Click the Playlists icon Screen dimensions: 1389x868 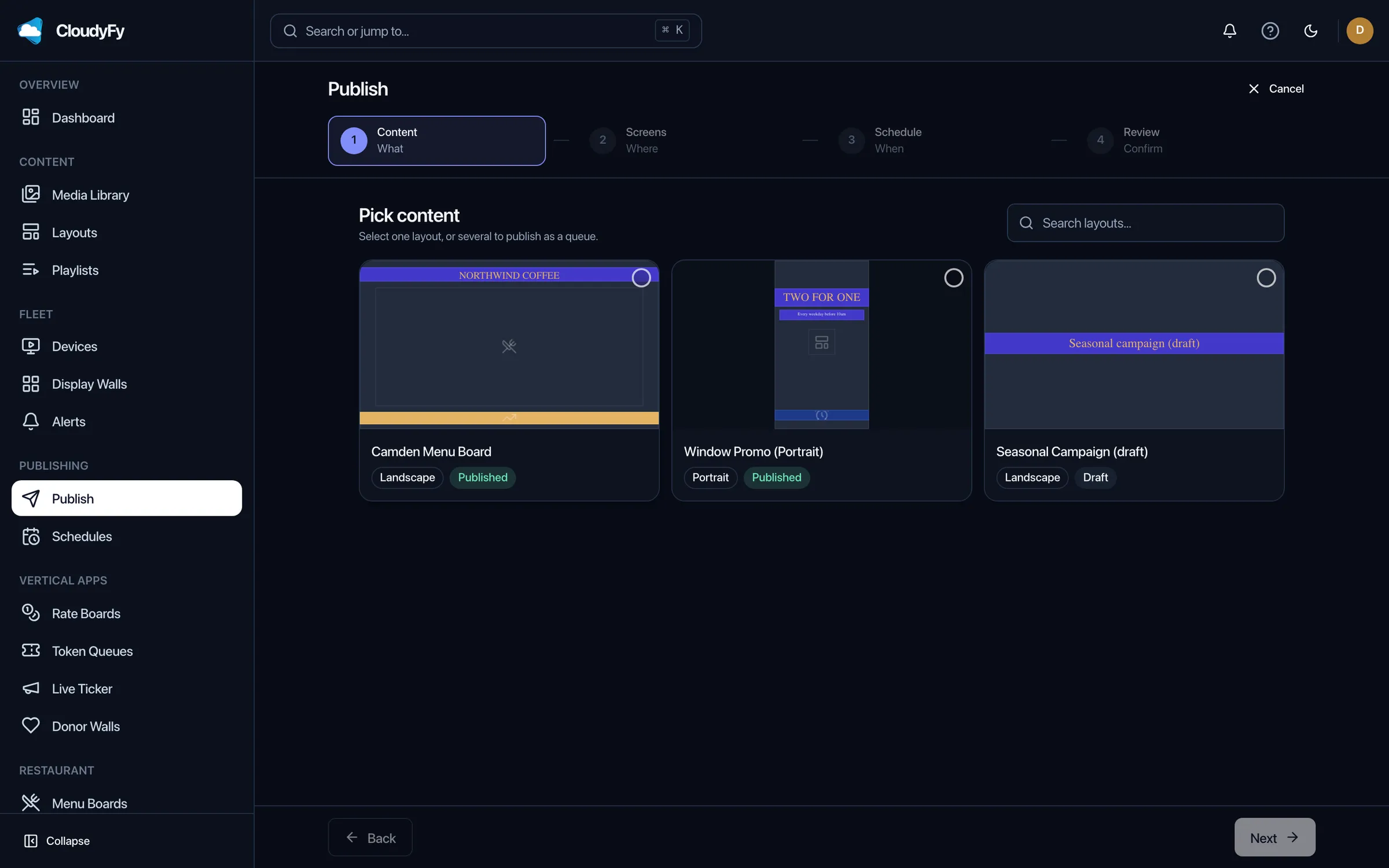point(31,270)
